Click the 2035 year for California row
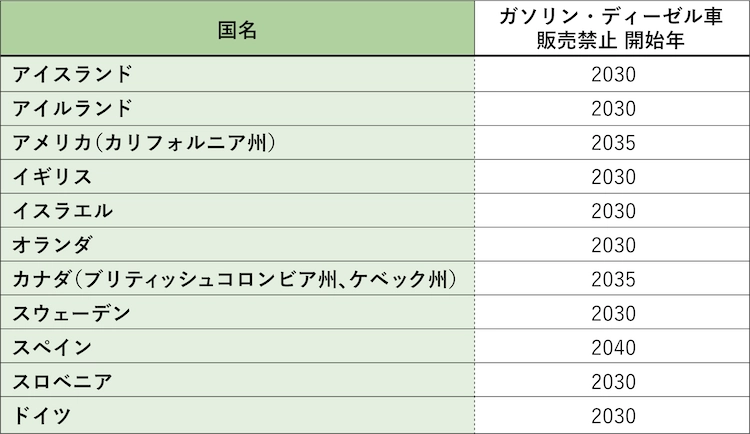Viewport: 750px width, 434px height. 613,143
